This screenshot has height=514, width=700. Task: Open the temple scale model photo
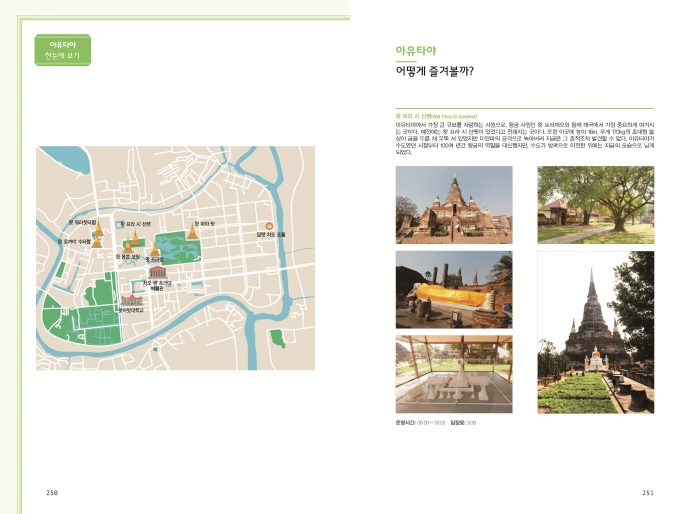click(x=453, y=374)
